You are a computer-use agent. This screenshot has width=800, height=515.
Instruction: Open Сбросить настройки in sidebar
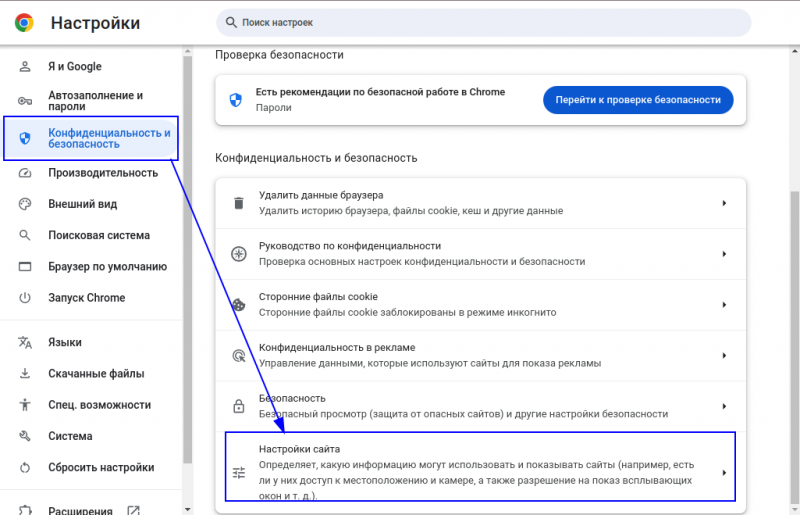[101, 467]
